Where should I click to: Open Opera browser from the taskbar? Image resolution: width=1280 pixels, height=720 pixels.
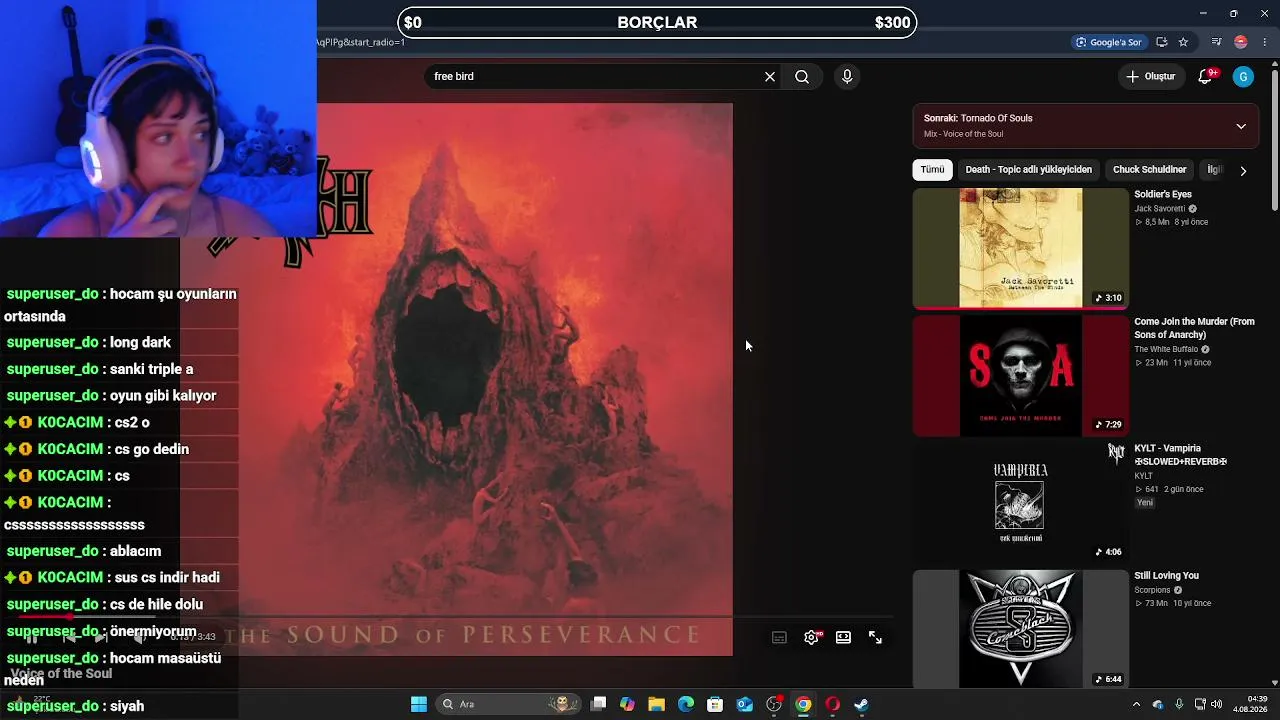[x=832, y=704]
